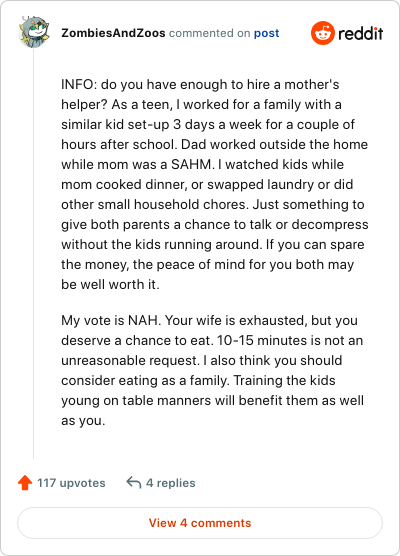Click the word "SAHM" in the comment
Screen dimensions: 400x556
pyautogui.click(x=191, y=165)
